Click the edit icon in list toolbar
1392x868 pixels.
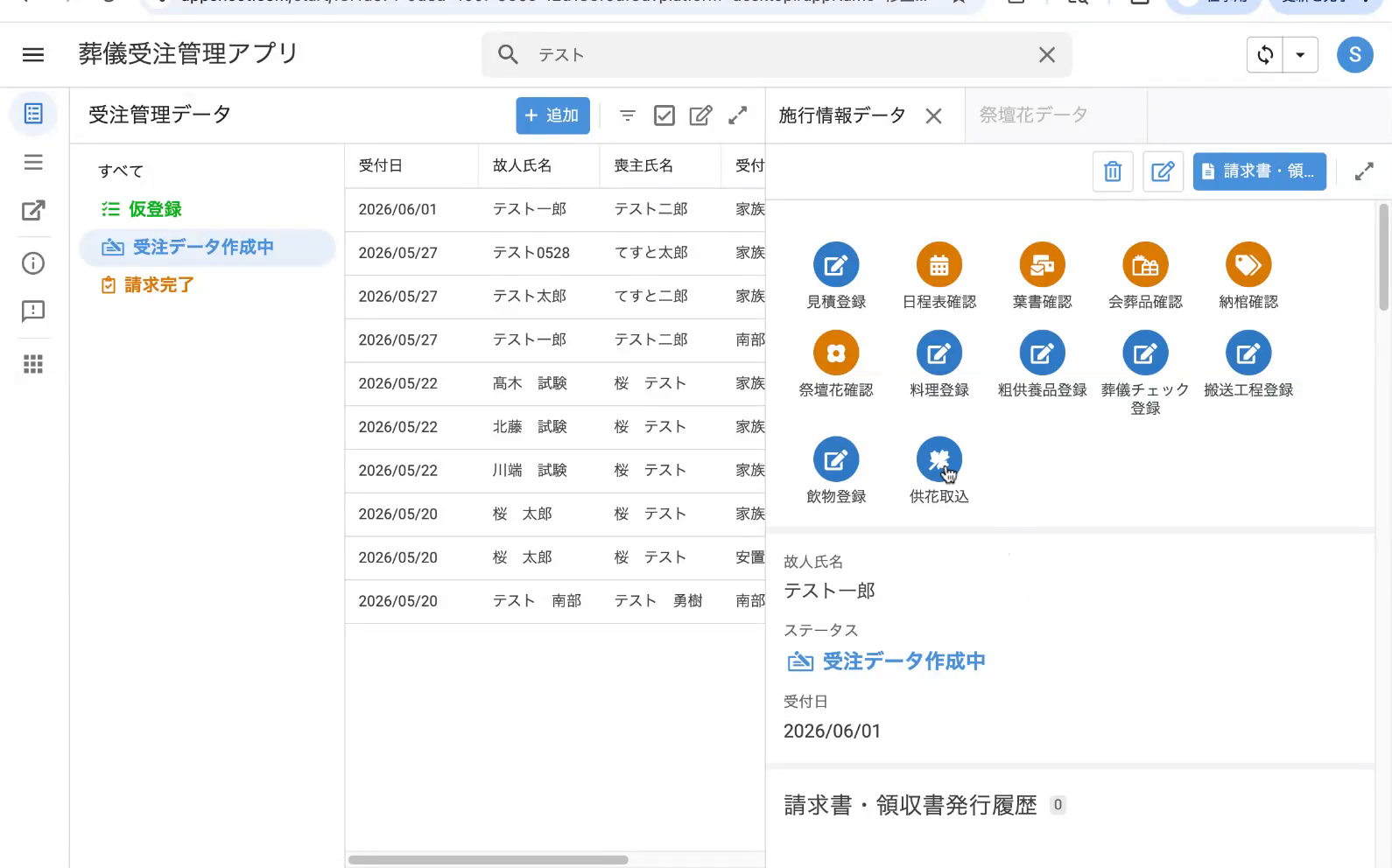click(700, 115)
